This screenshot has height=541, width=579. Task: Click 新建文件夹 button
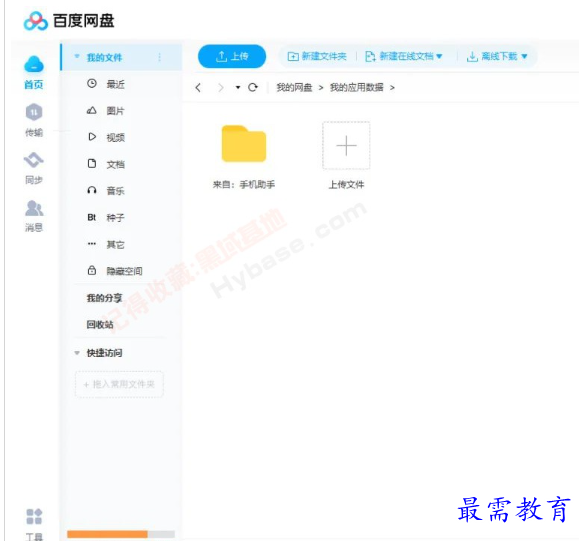tap(317, 57)
